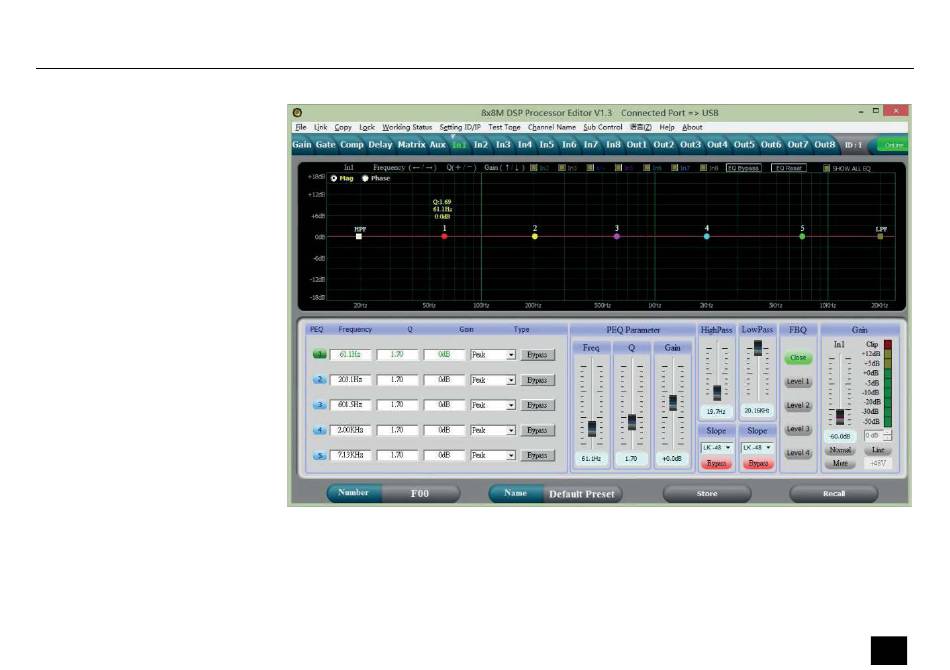This screenshot has width=950, height=670.
Task: Enable the In7 curve checkbox
Action: 674,168
